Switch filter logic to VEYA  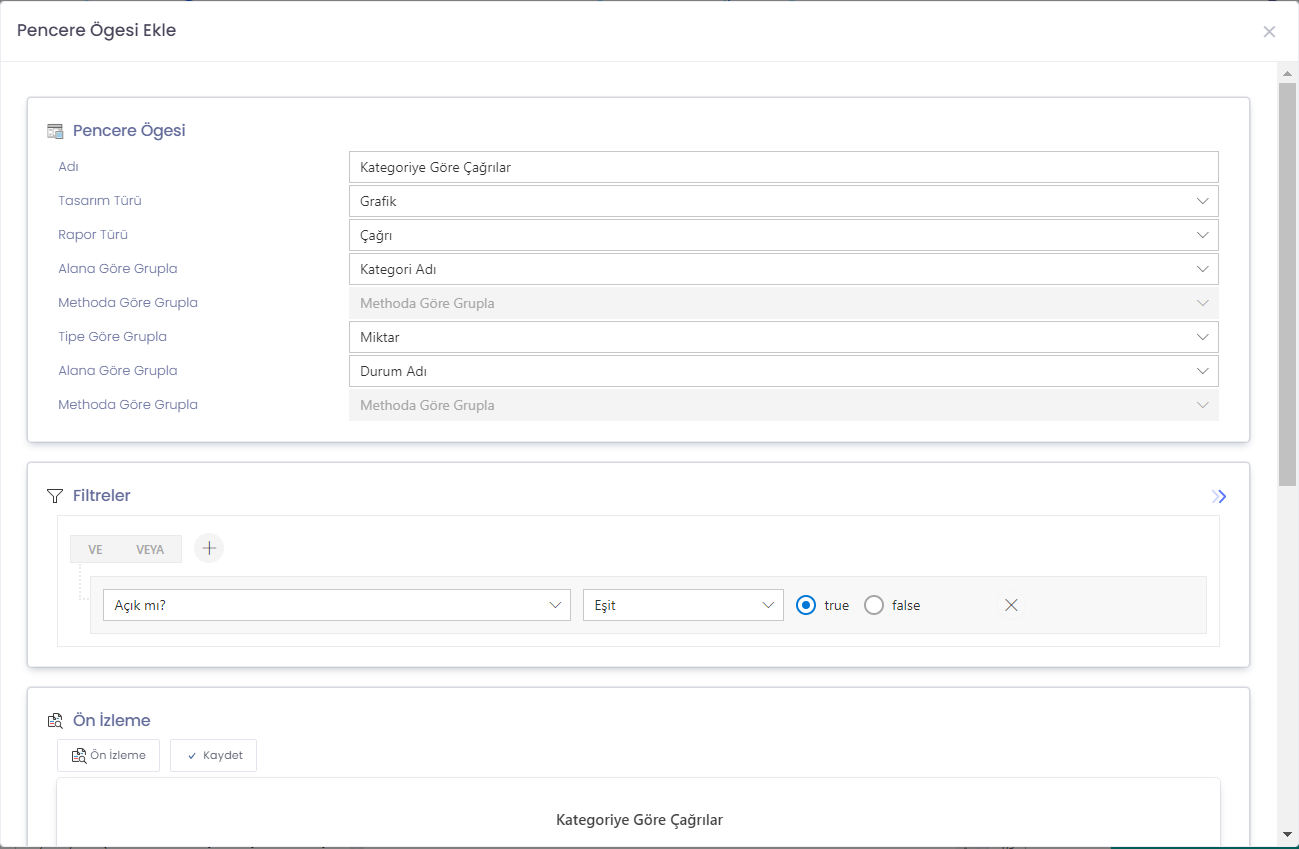[150, 549]
